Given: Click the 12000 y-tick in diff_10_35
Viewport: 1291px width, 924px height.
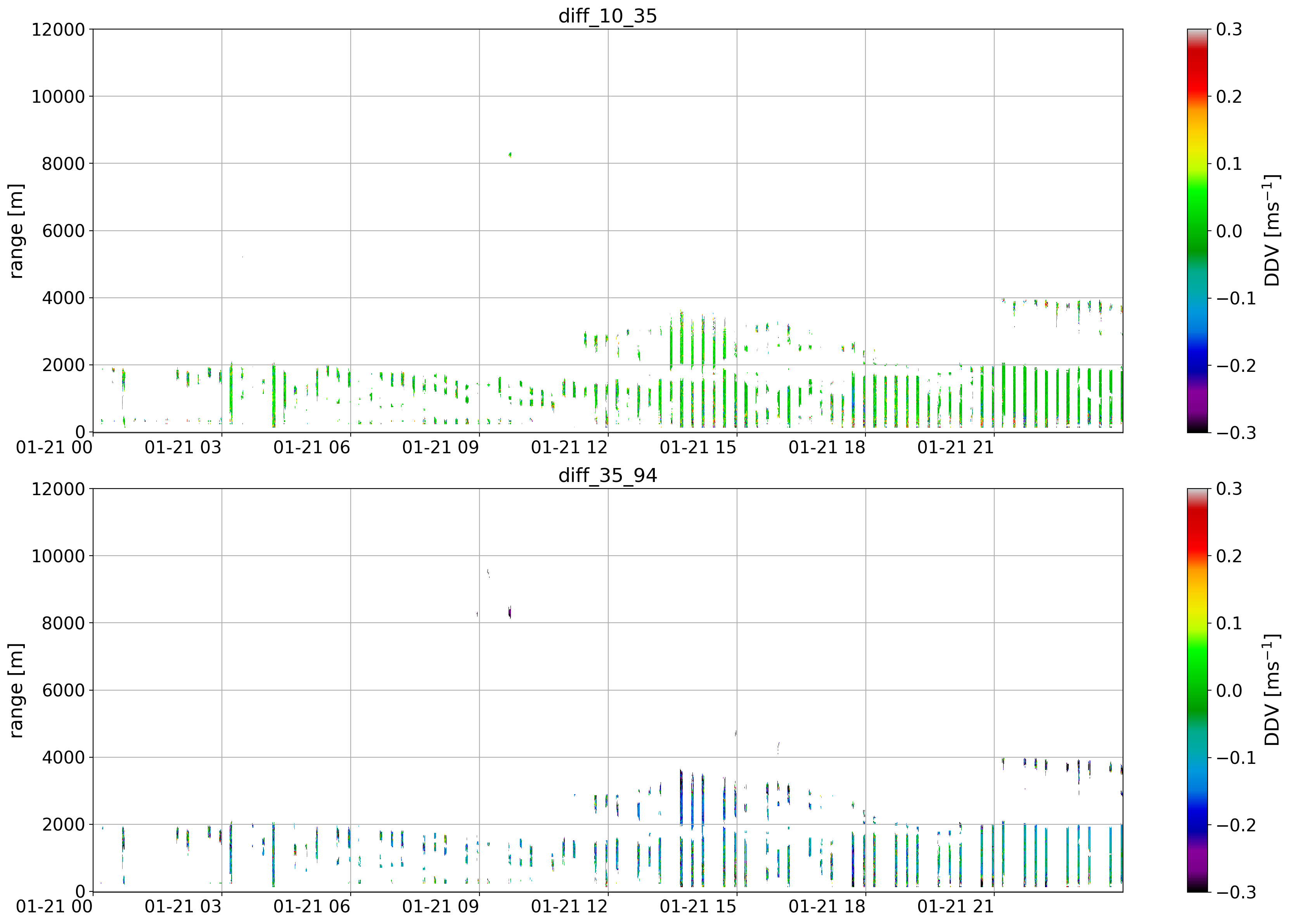Looking at the screenshot, I should [58, 29].
